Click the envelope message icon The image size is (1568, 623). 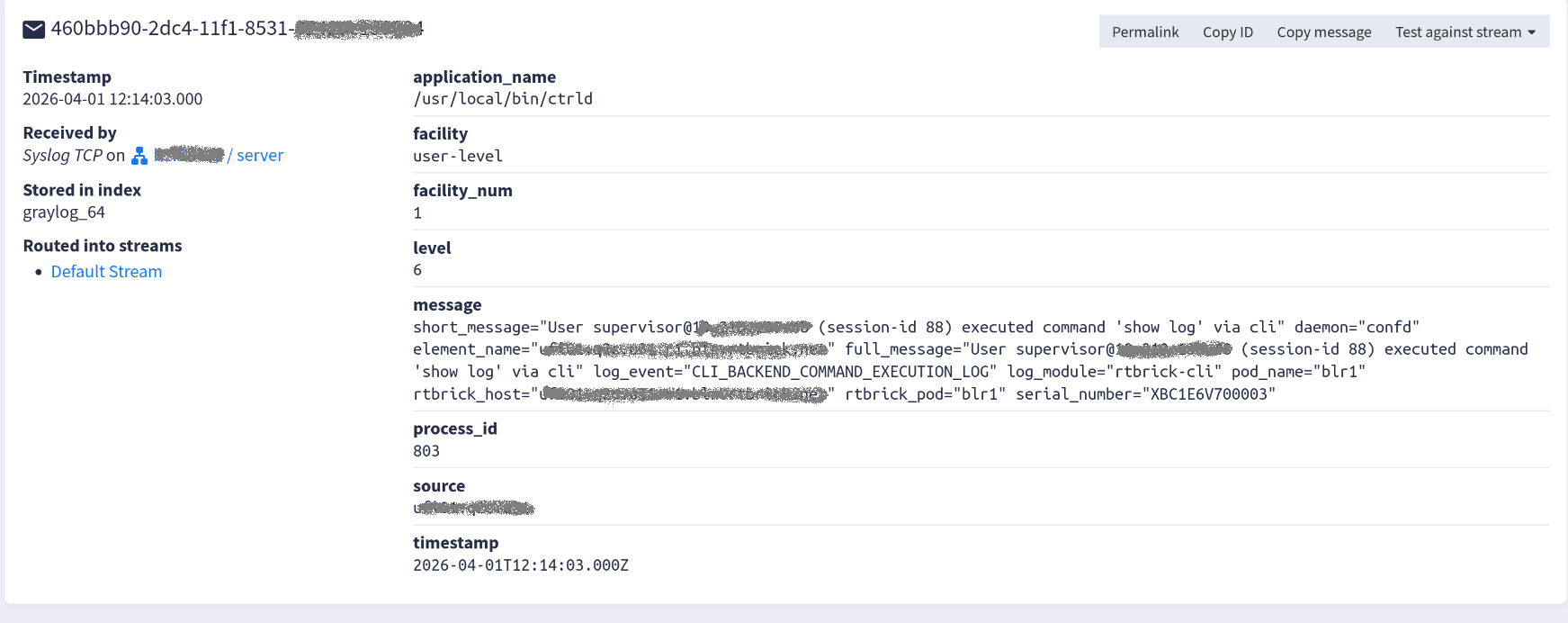(33, 29)
